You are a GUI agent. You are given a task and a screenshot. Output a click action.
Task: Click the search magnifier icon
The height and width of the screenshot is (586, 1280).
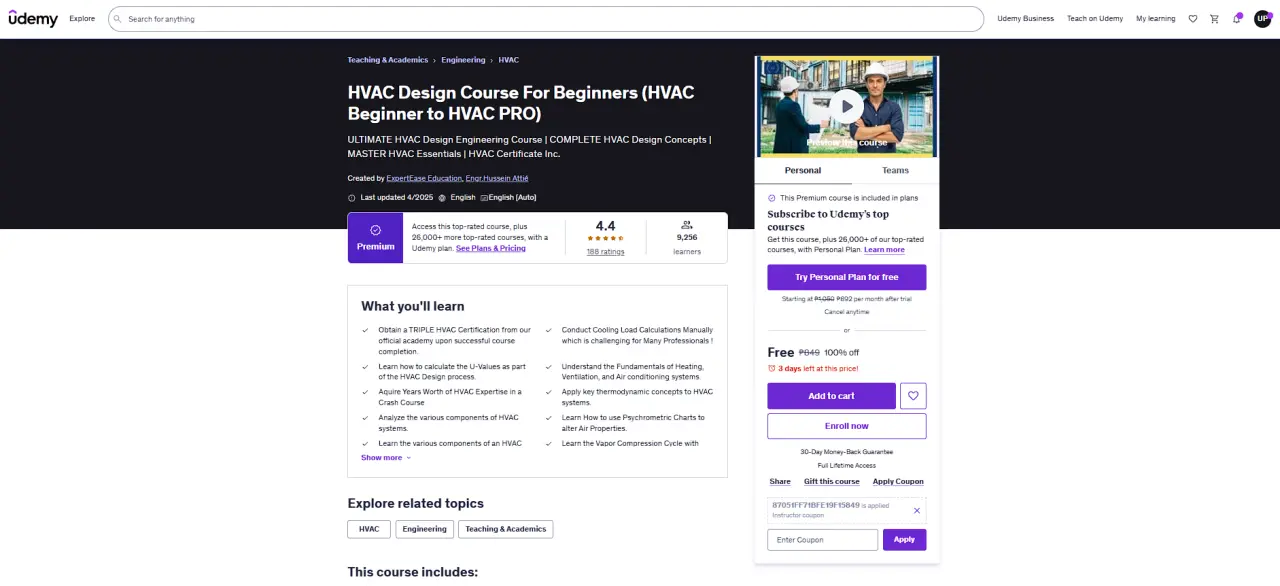click(x=118, y=19)
